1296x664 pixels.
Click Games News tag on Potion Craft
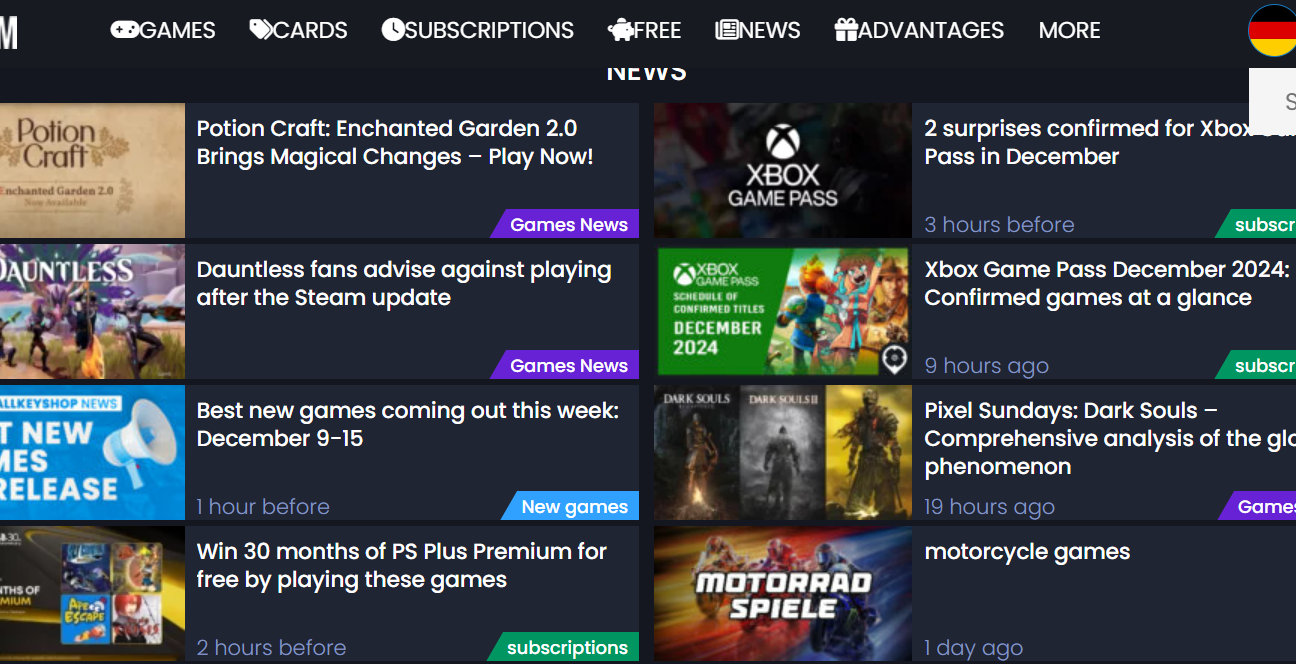pyautogui.click(x=568, y=225)
